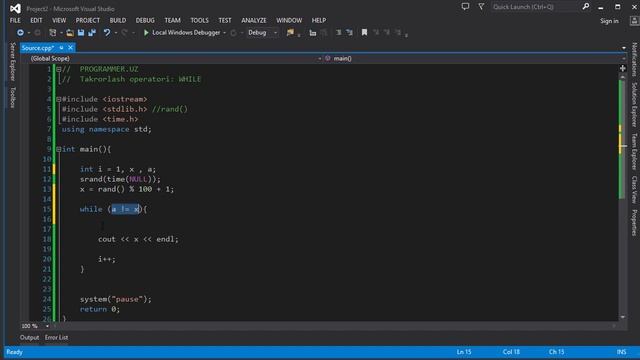
Task: Click the Local Windows Debugger button label
Action: (186, 33)
